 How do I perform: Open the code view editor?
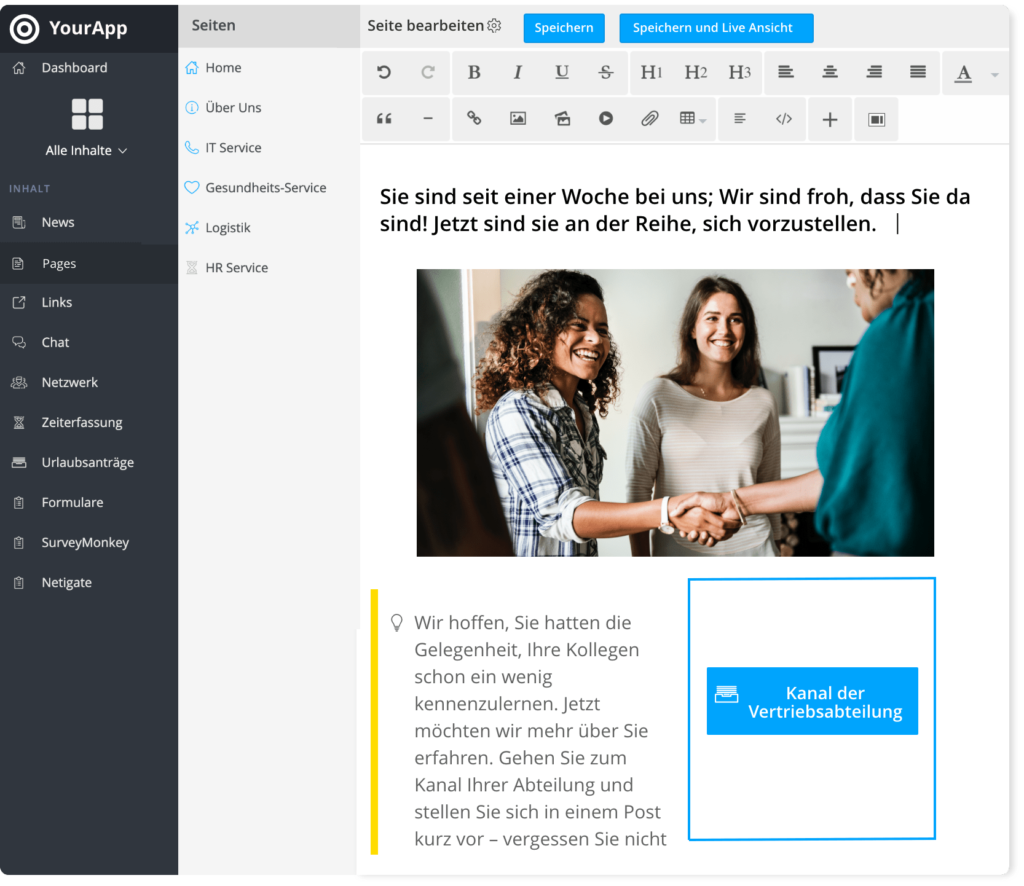(x=785, y=118)
